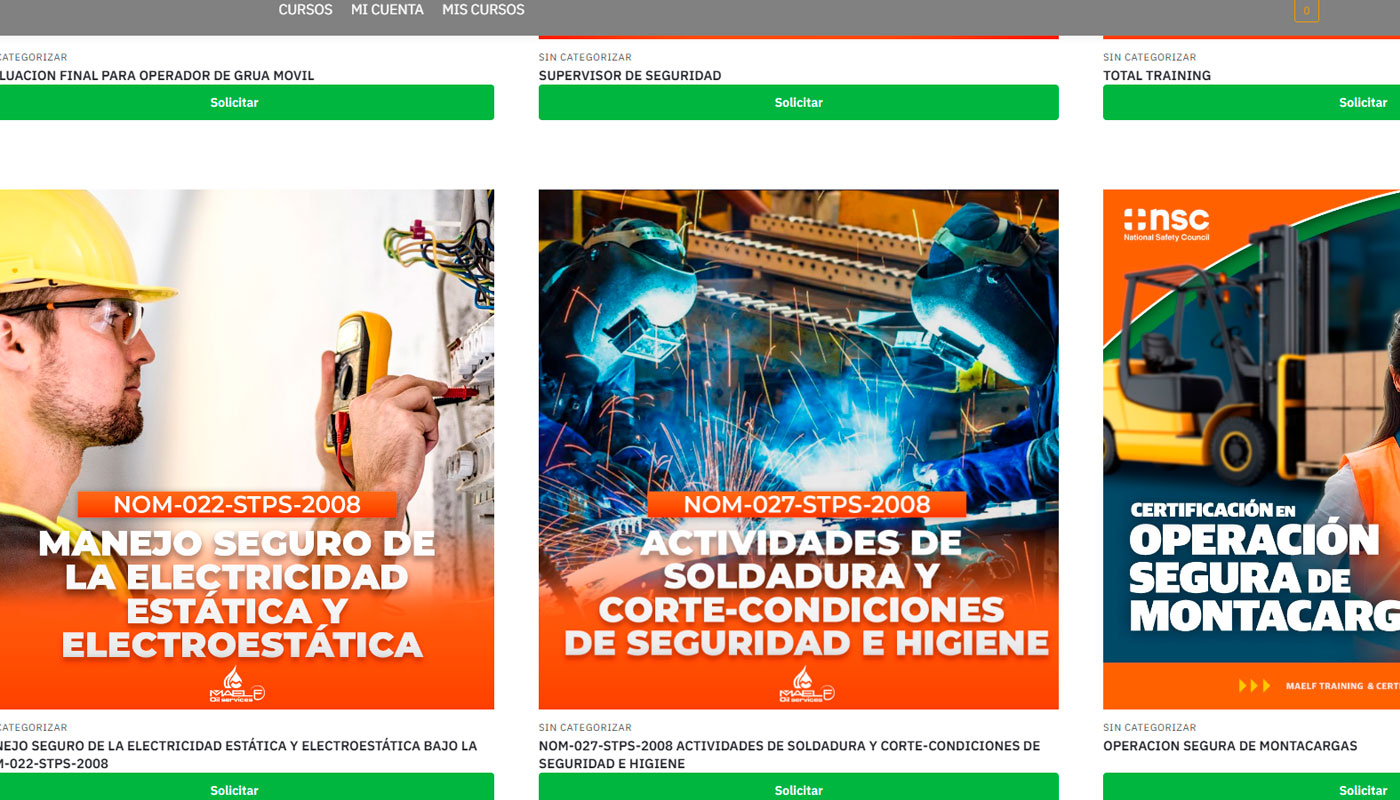Open MIS CURSOS in navigation

pyautogui.click(x=483, y=10)
